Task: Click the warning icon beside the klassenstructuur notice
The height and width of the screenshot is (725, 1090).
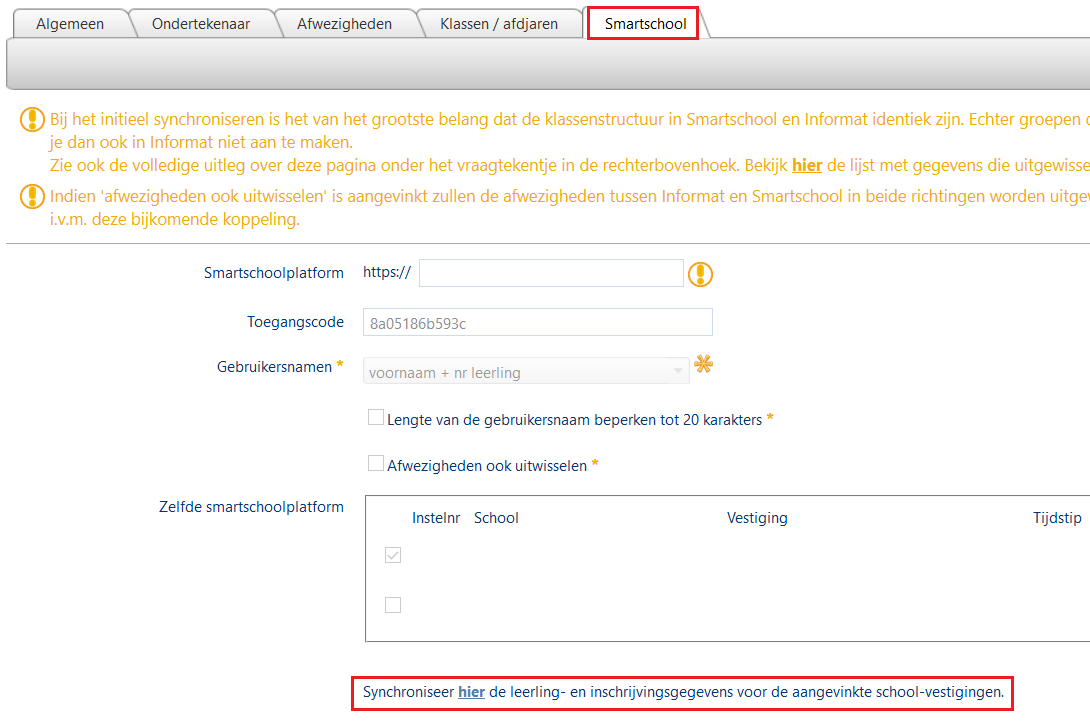Action: [x=32, y=120]
